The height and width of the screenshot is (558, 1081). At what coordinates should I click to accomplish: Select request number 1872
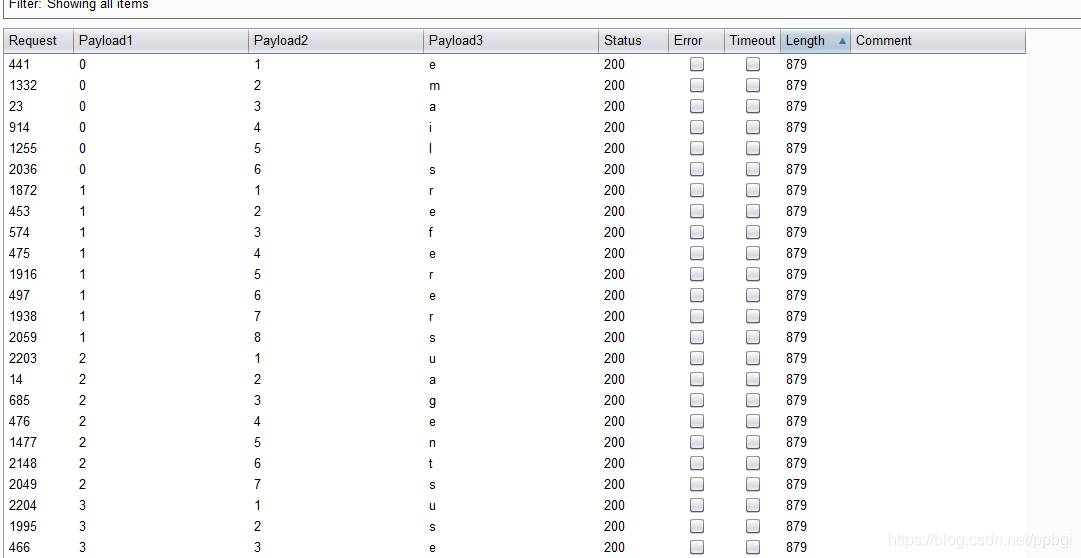click(x=23, y=190)
